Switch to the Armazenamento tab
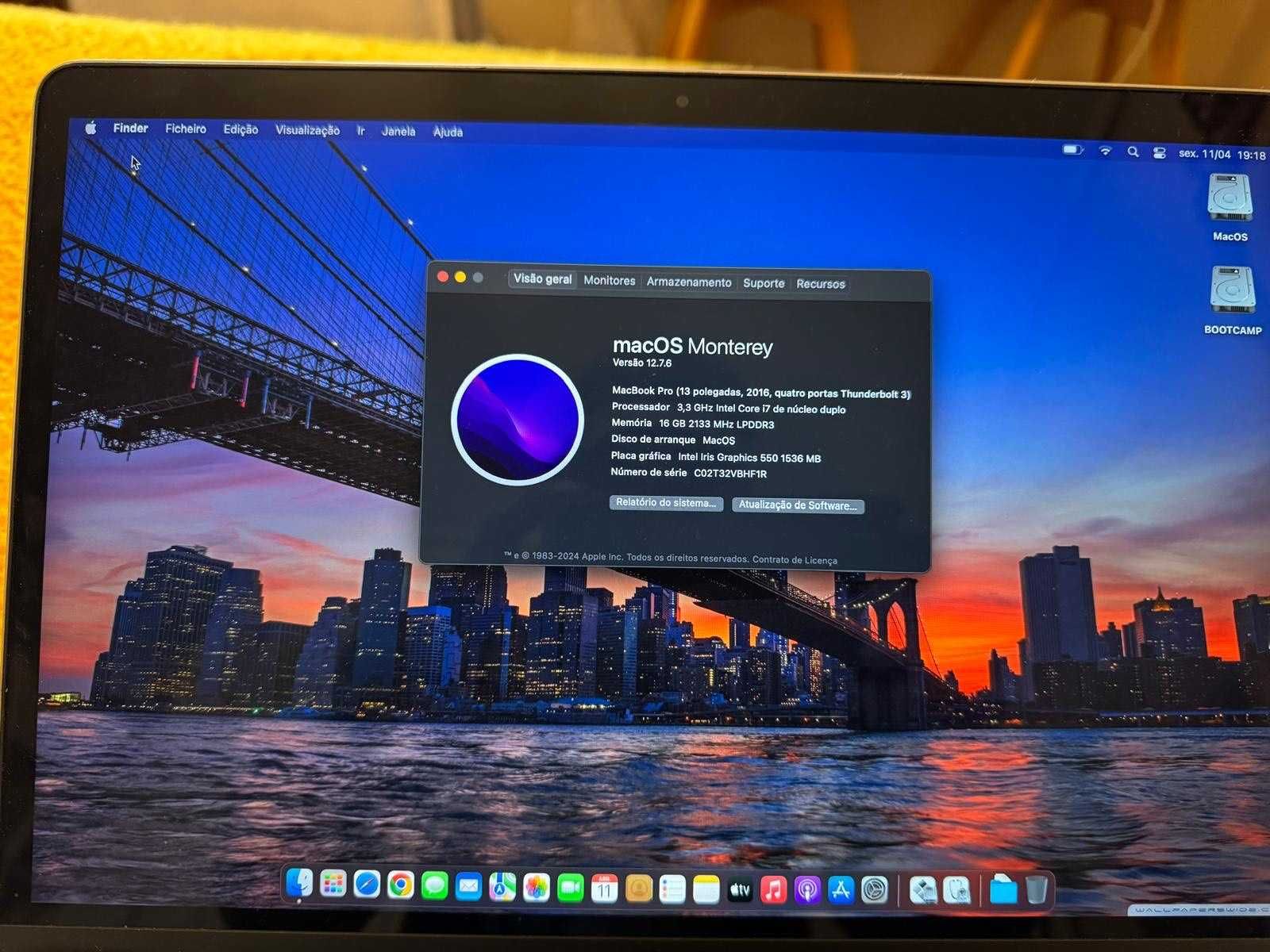 [x=689, y=282]
